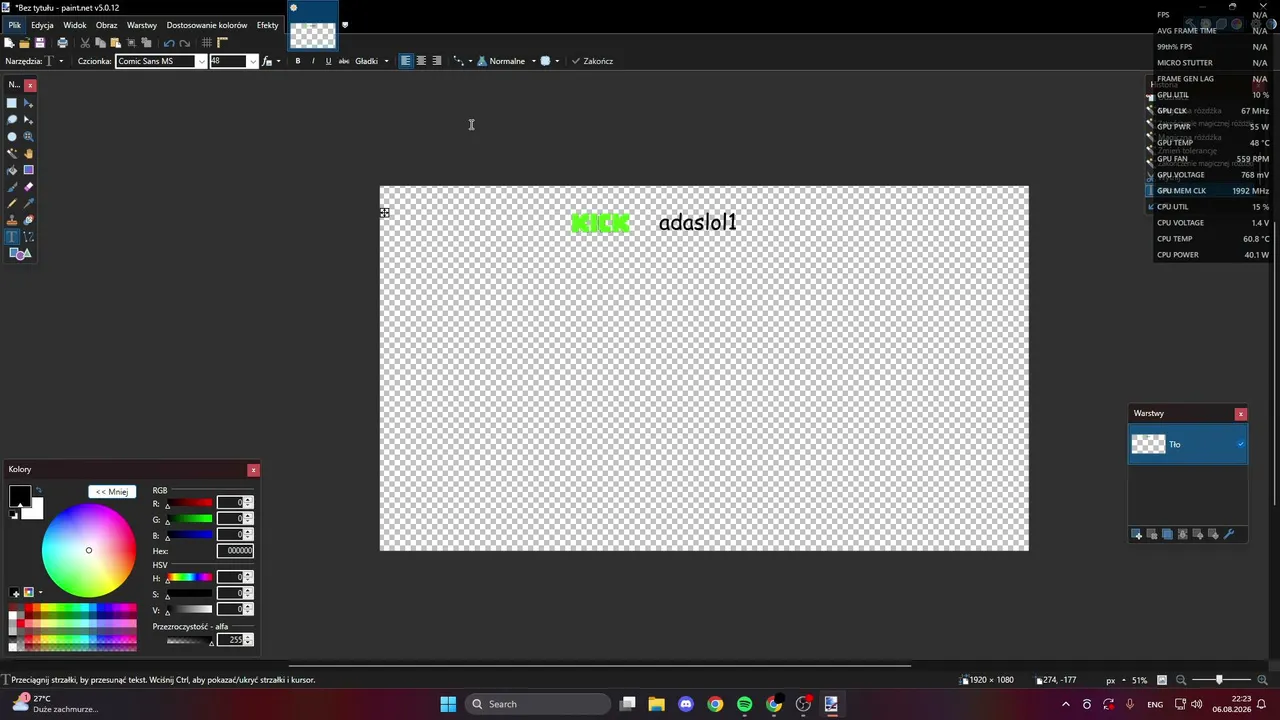Open the Obraz menu
Viewport: 1280px width, 720px height.
coord(107,25)
